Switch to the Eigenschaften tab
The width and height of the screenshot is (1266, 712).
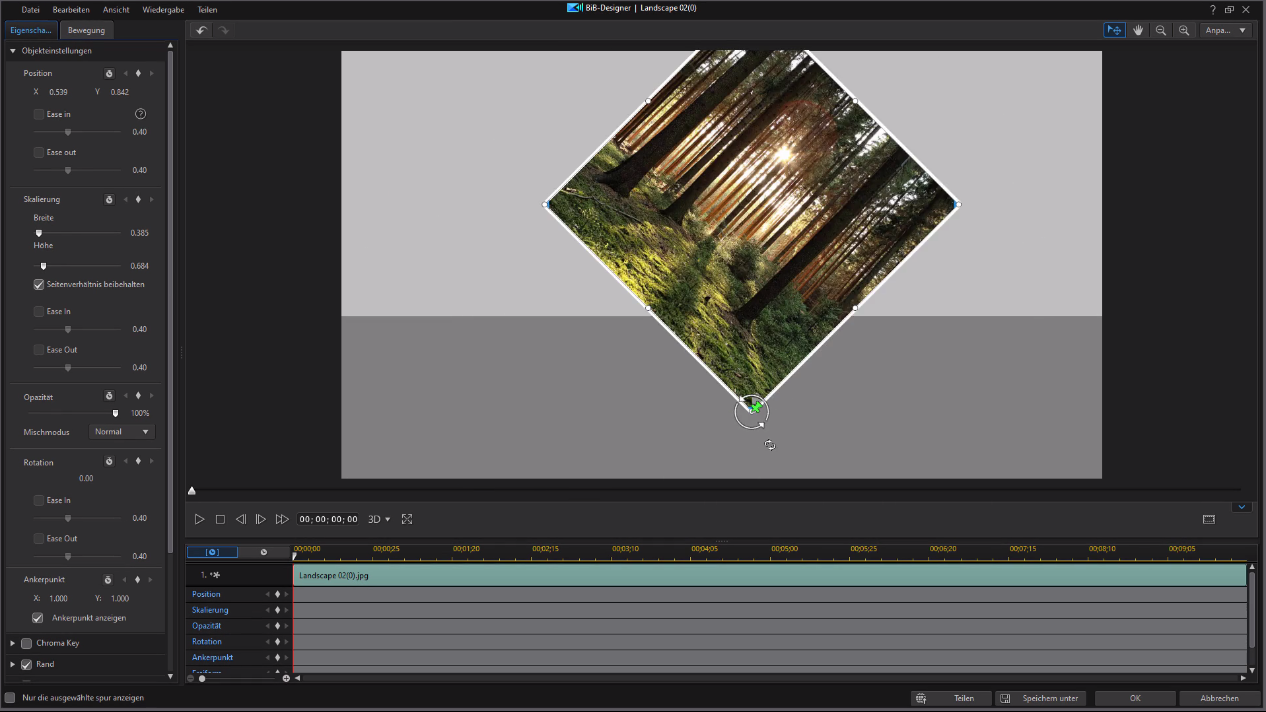[32, 30]
